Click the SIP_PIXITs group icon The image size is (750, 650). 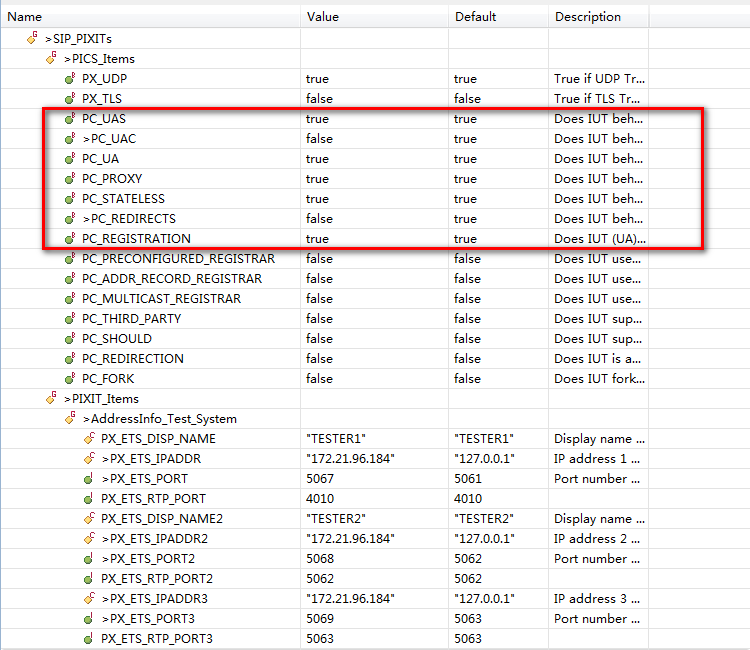[32, 38]
